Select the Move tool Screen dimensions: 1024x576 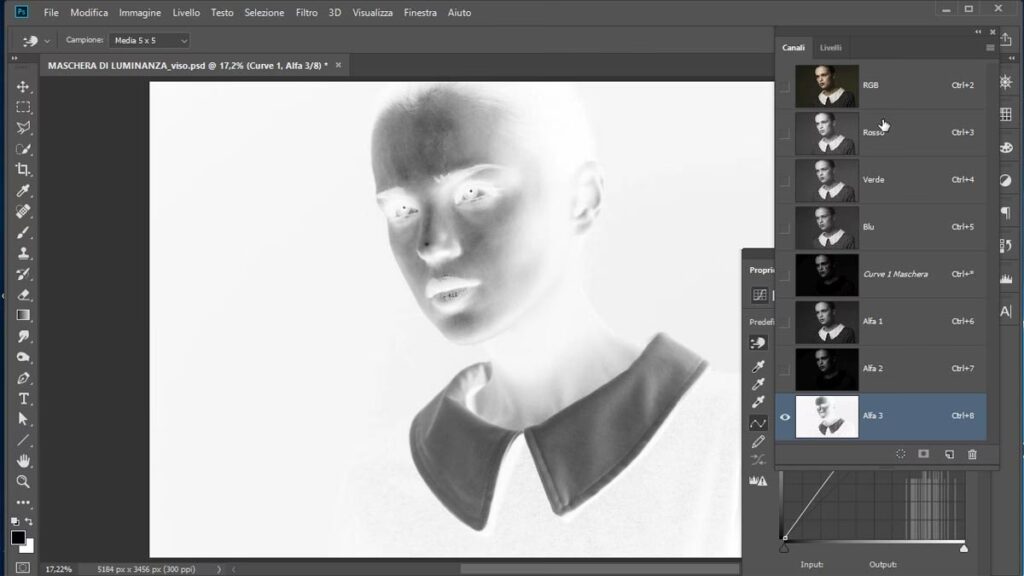tap(23, 87)
